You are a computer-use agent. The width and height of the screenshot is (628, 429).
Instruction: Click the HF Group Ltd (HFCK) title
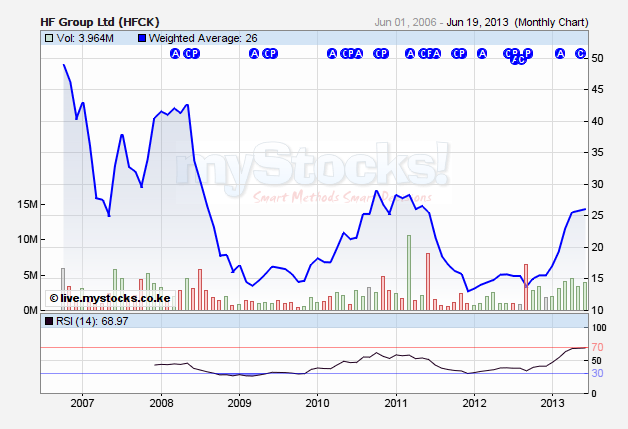(x=98, y=20)
